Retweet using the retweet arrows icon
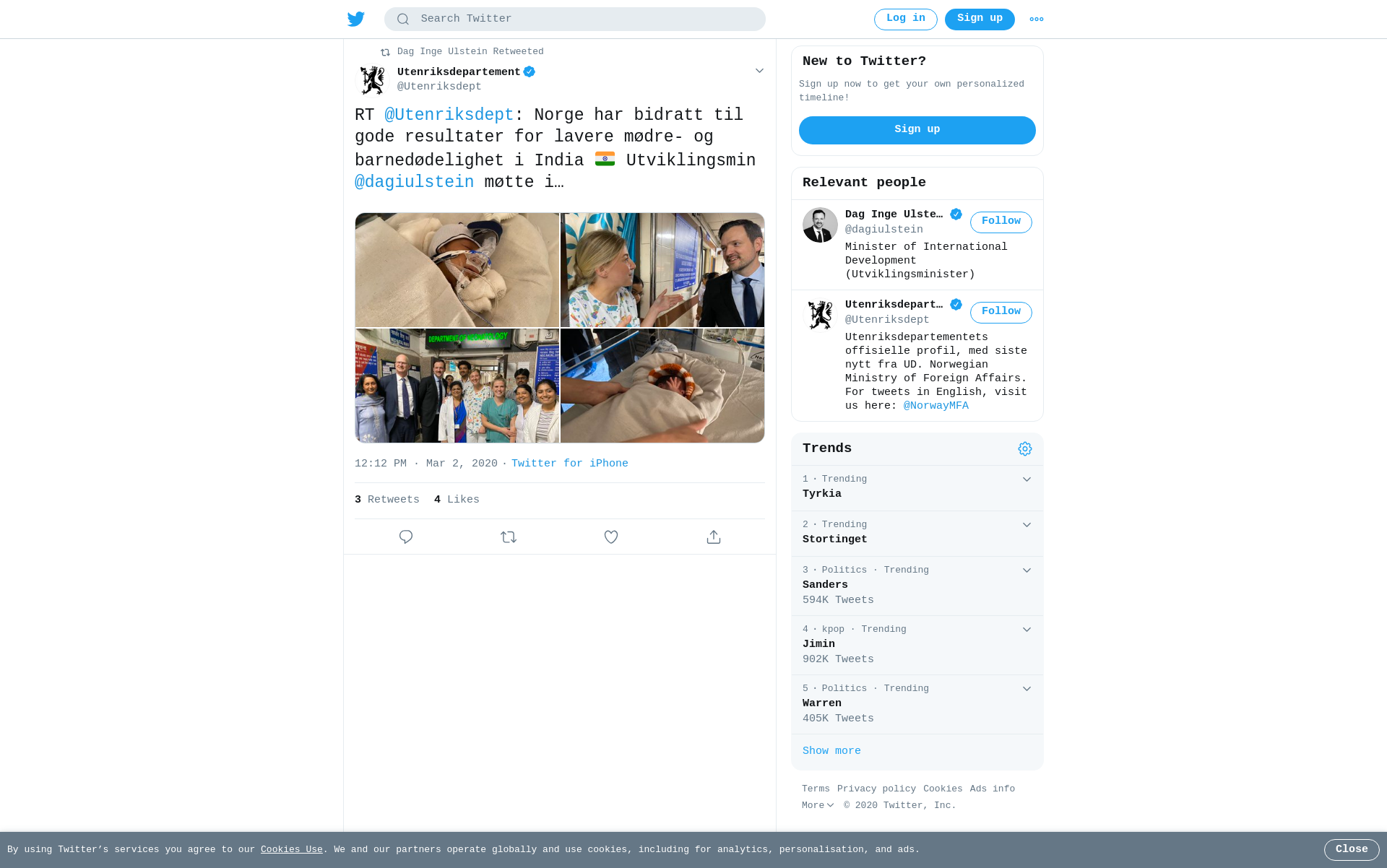The image size is (1387, 868). [x=509, y=537]
